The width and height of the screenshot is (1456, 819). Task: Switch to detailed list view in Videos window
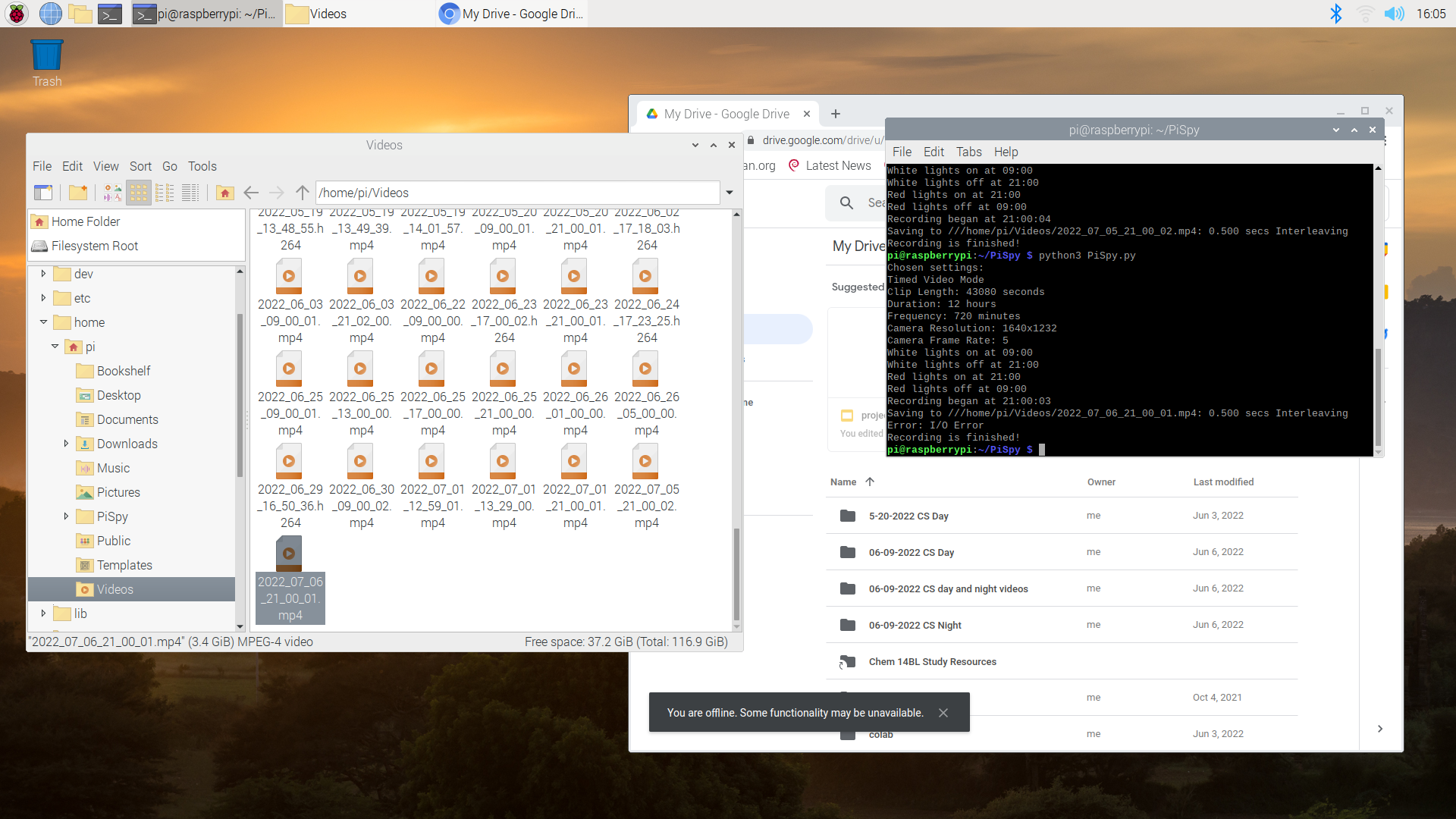pyautogui.click(x=190, y=193)
